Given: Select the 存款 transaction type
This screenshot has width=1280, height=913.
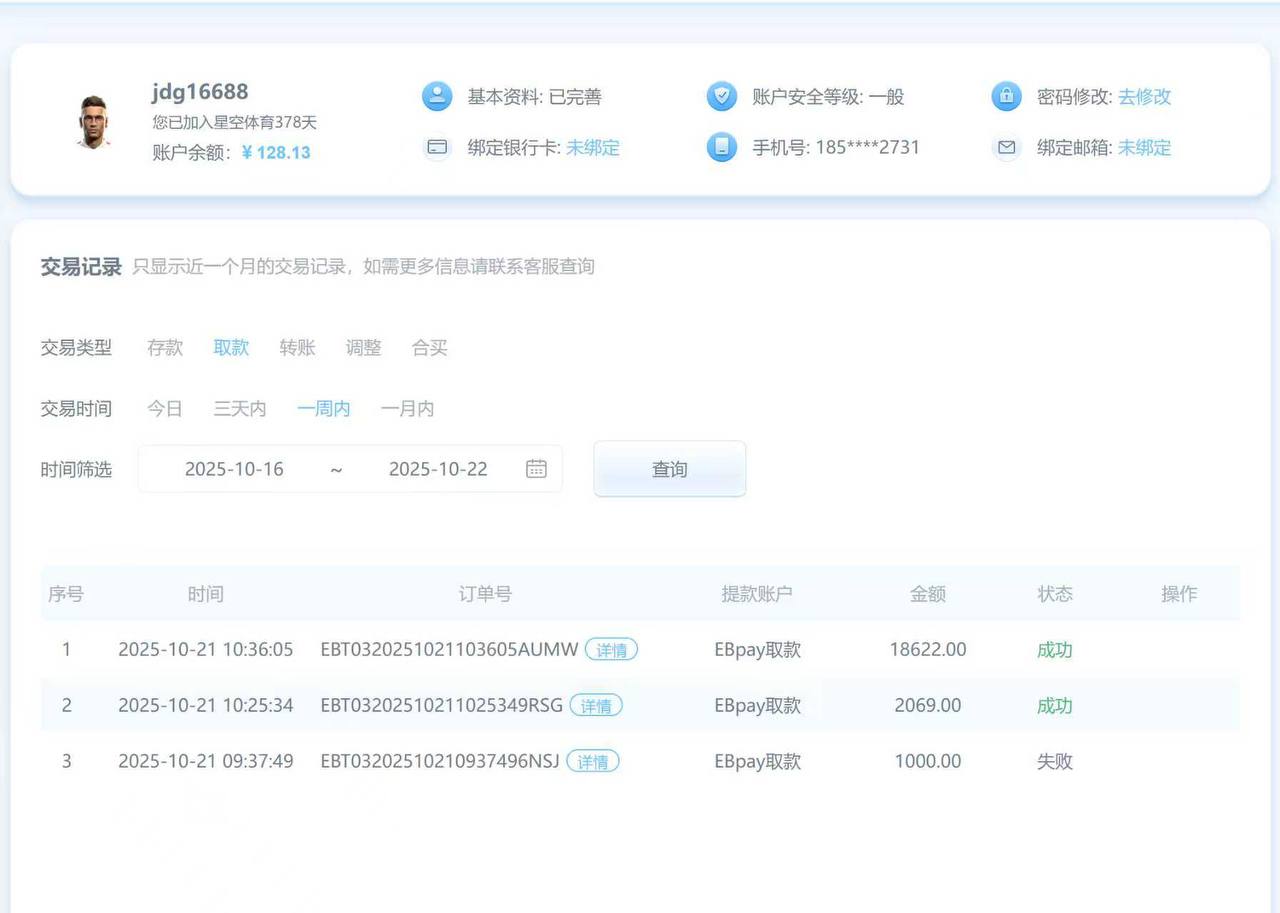Looking at the screenshot, I should [165, 348].
